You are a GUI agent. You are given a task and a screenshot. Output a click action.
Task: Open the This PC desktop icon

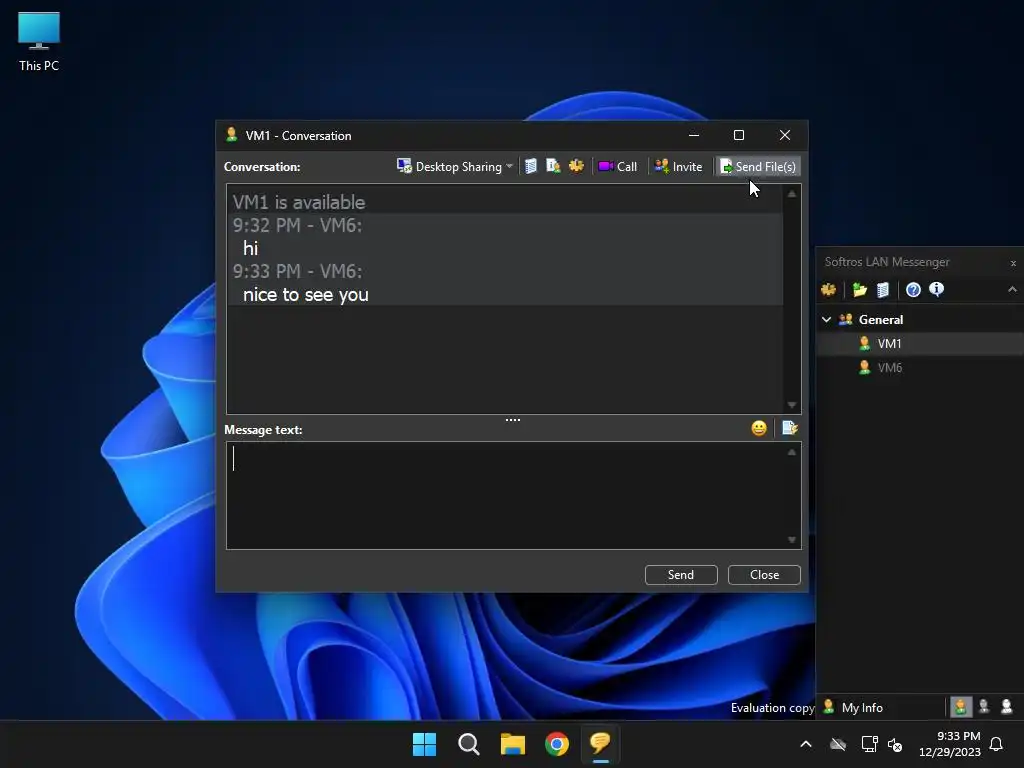coord(39,42)
